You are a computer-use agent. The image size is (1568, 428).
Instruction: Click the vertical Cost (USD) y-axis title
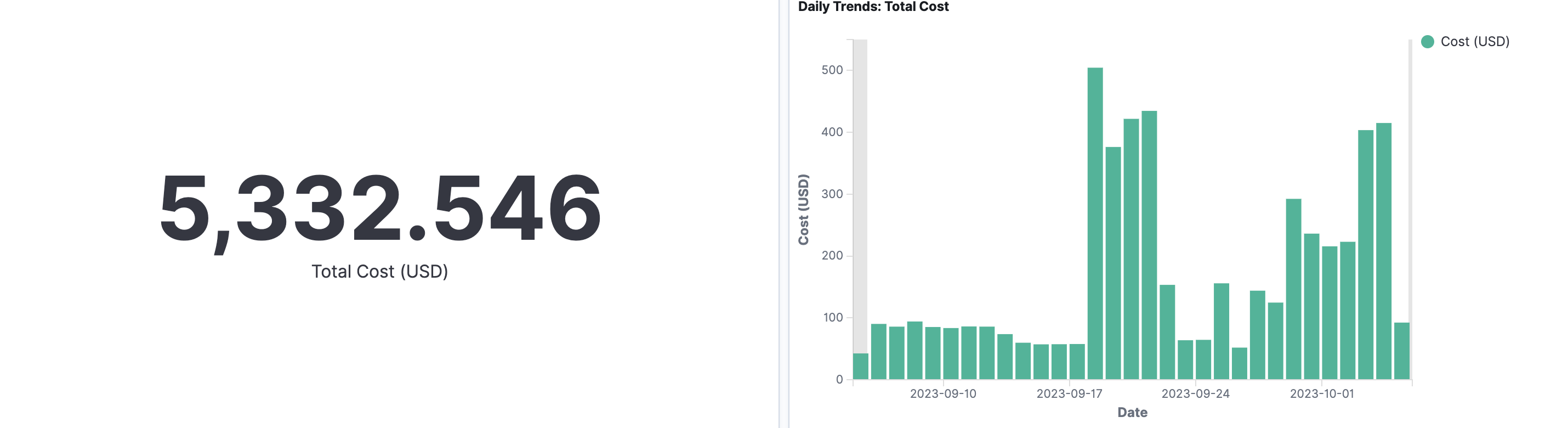(804, 210)
